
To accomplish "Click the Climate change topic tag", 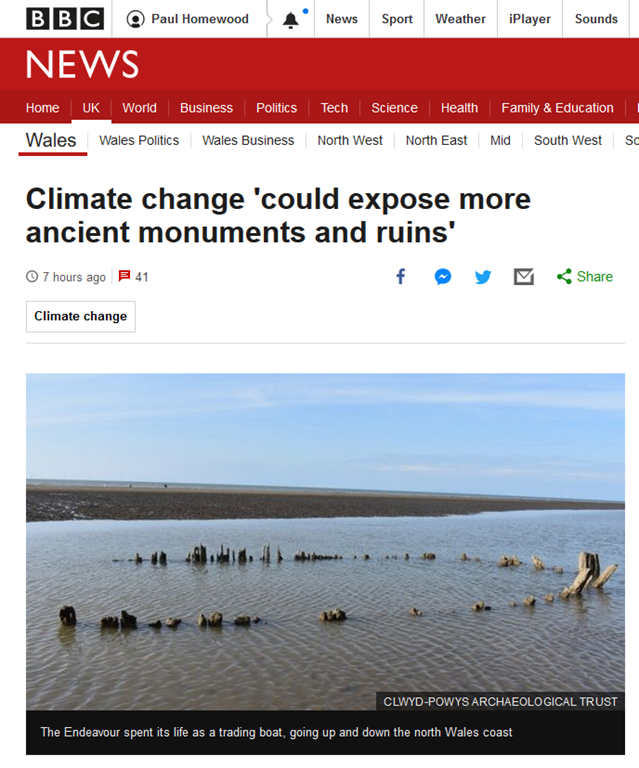I will [81, 316].
